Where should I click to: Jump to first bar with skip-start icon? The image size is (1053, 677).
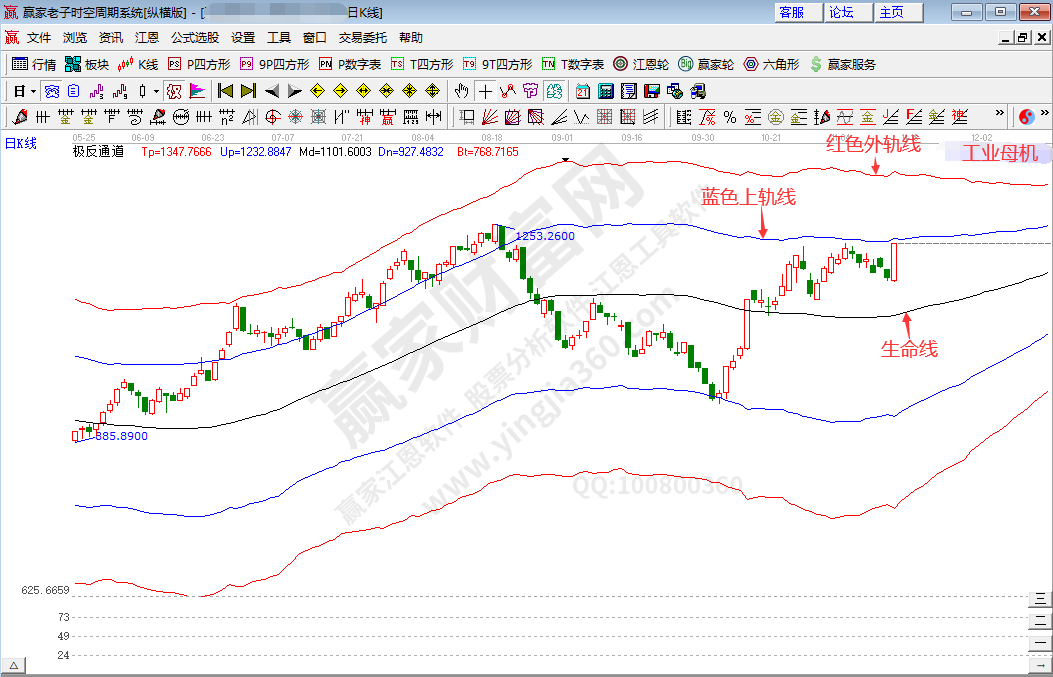tap(225, 91)
